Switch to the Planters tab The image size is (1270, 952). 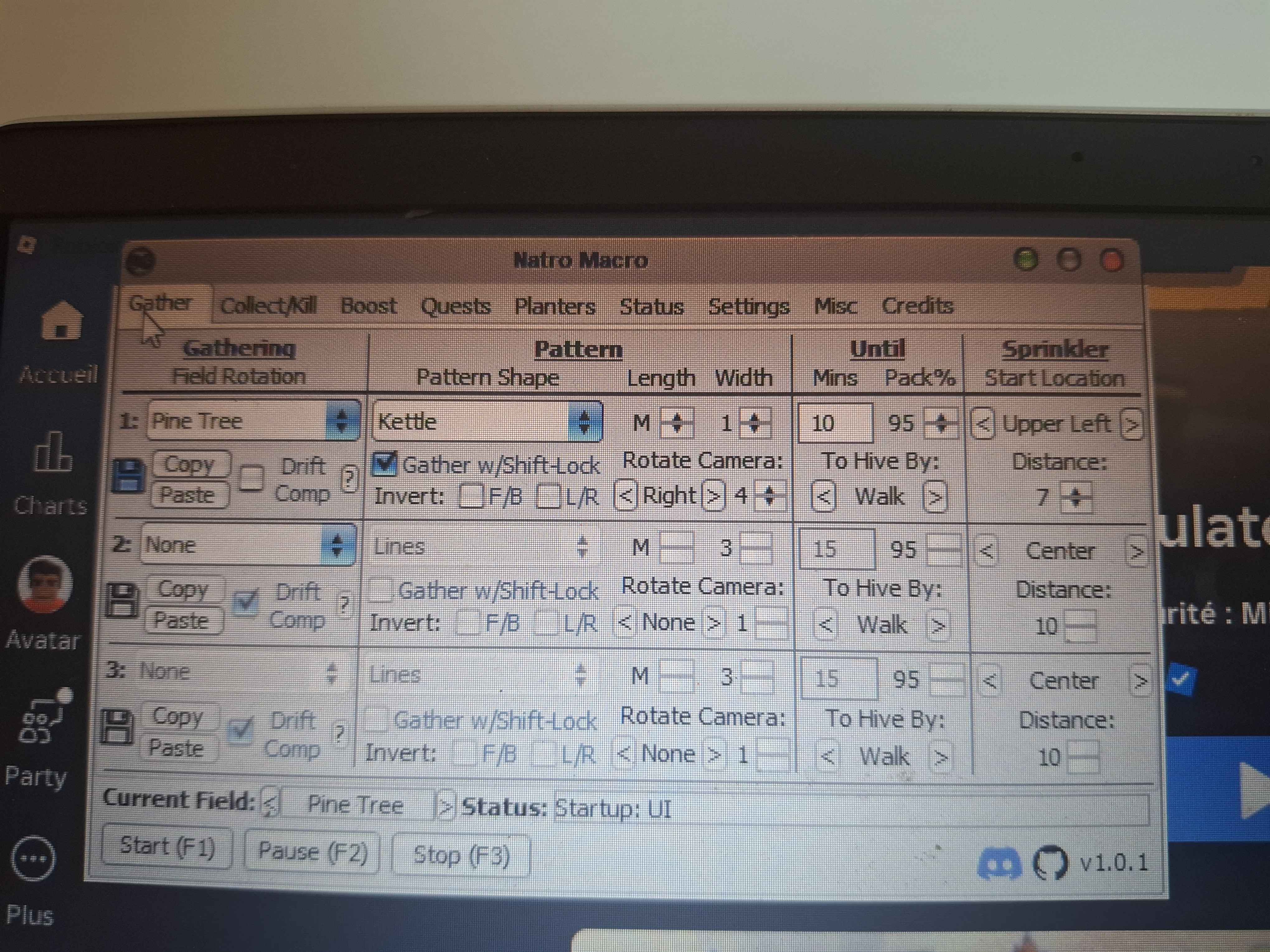(554, 306)
